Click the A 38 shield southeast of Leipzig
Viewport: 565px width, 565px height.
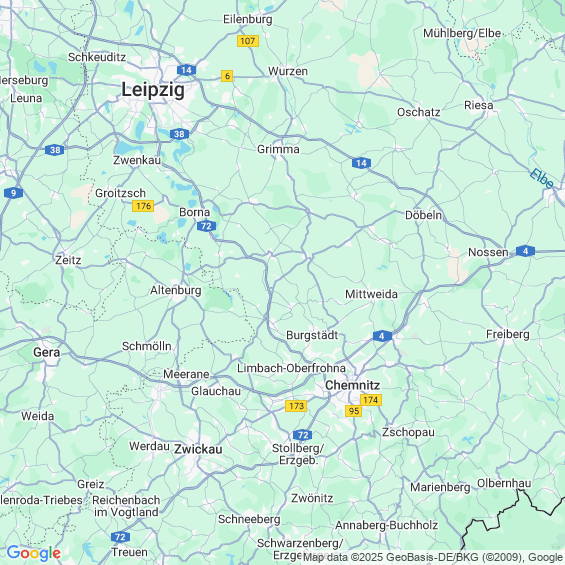coord(179,134)
